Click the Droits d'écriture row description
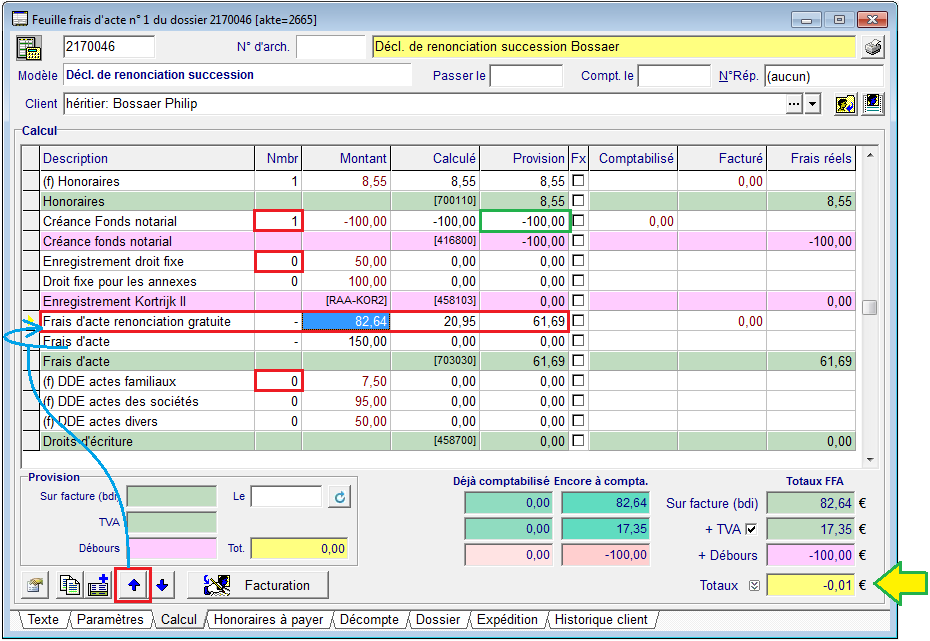This screenshot has width=930, height=641. coord(148,441)
